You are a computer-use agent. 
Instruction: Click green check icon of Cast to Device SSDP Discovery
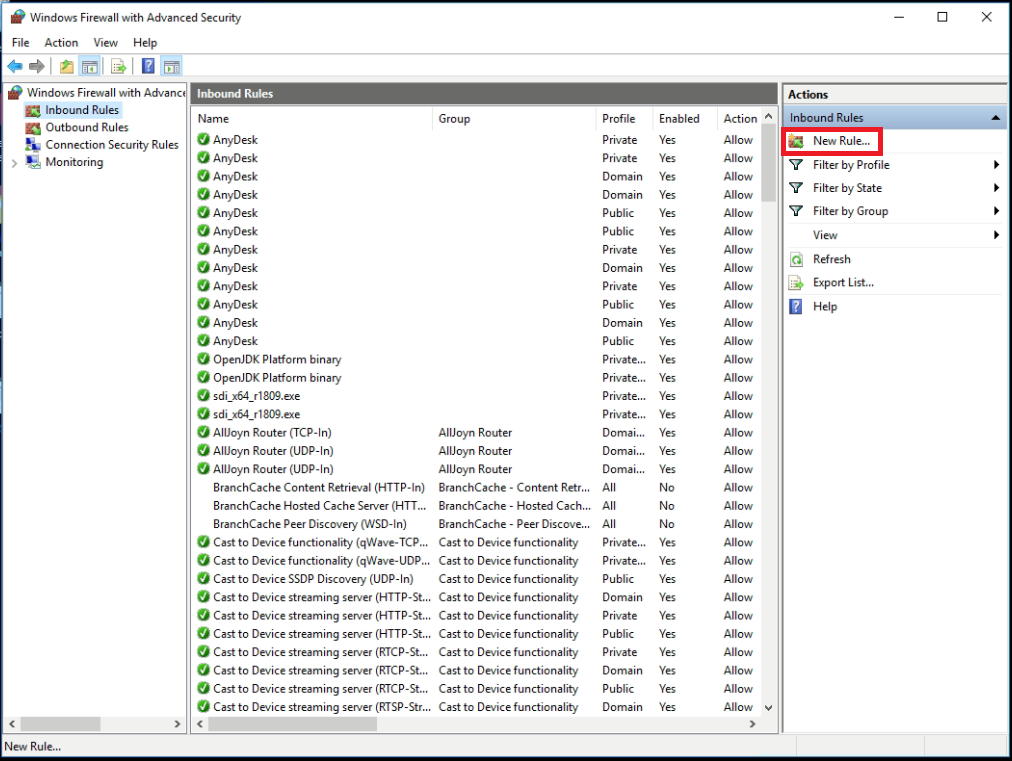(x=203, y=579)
